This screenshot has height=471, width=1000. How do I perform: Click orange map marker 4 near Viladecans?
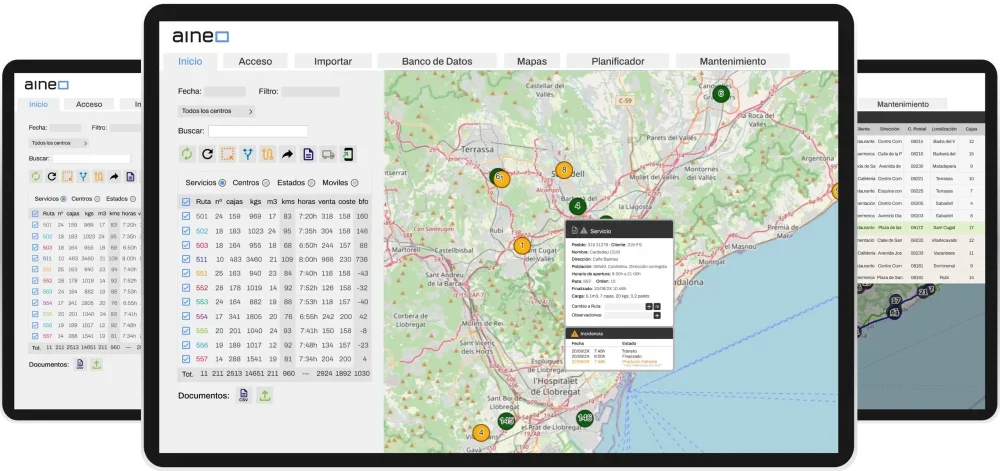[x=481, y=433]
